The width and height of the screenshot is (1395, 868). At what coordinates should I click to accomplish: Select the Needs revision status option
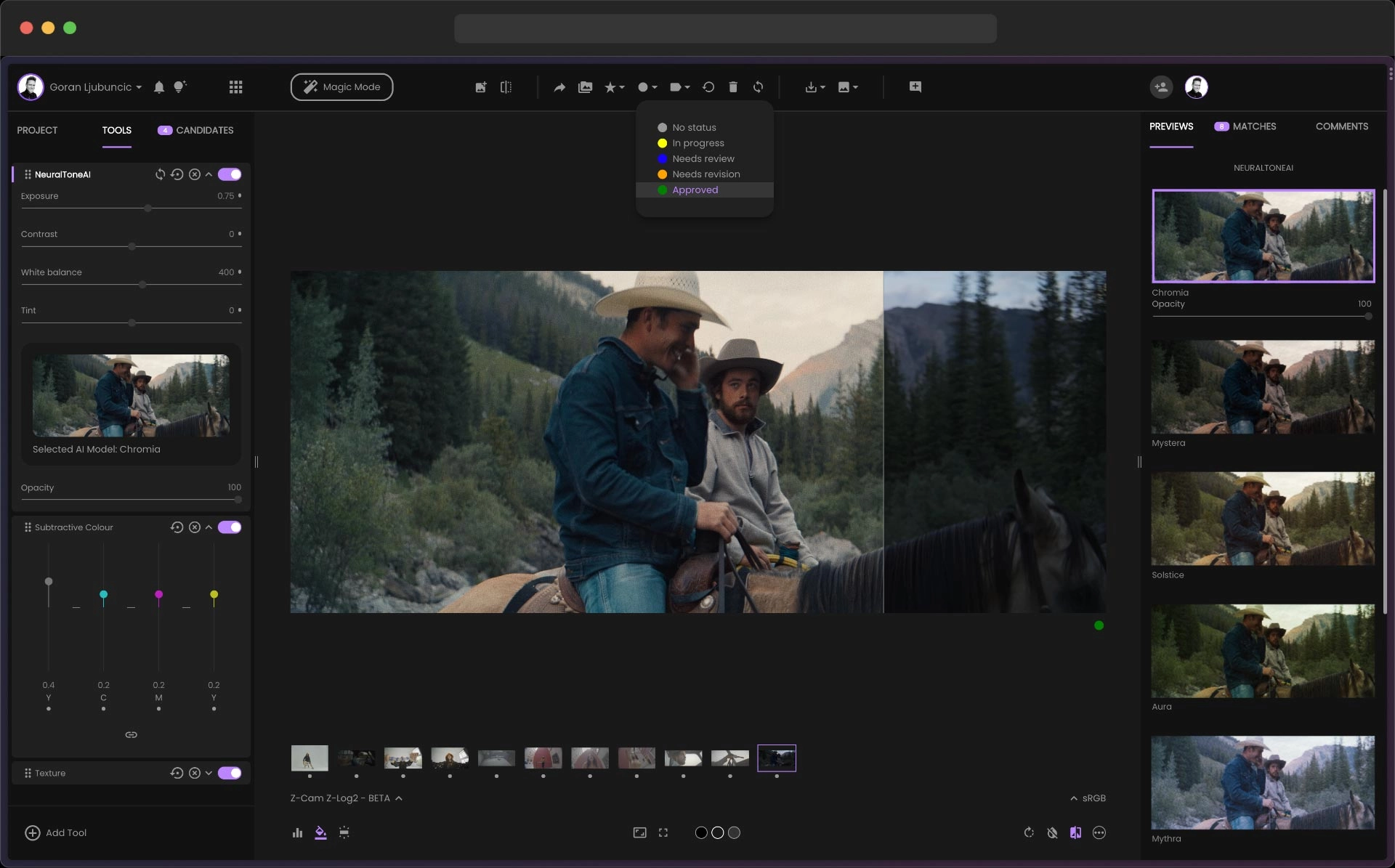click(x=705, y=174)
